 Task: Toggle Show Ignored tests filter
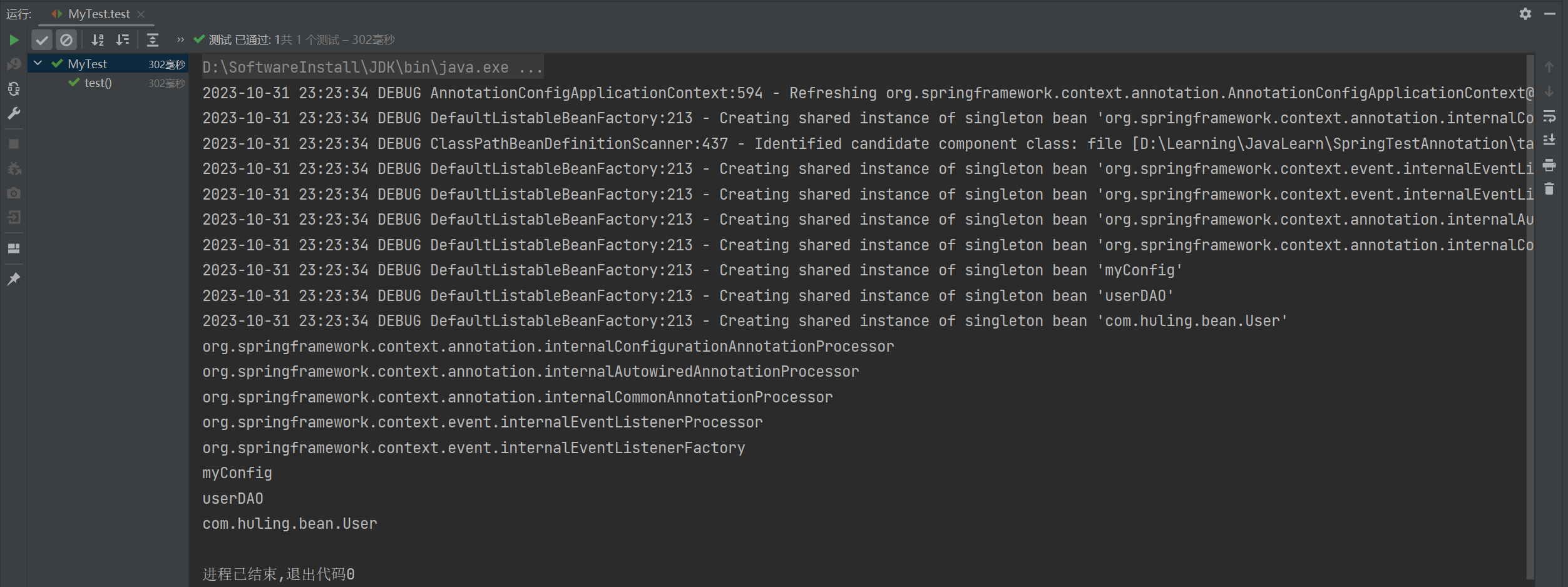click(66, 40)
